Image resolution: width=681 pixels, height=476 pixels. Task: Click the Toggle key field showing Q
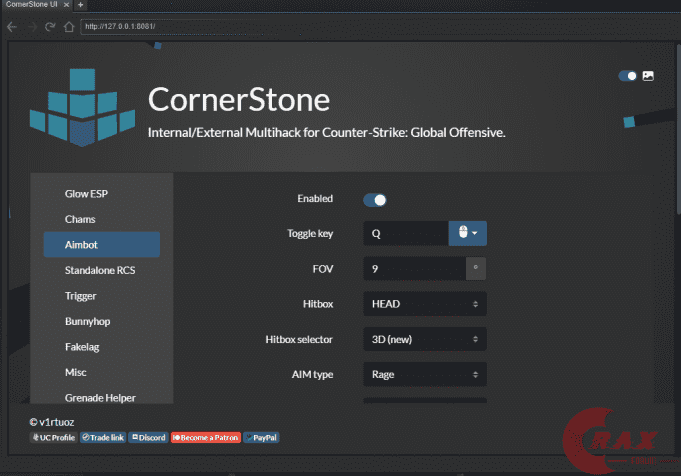tap(406, 234)
